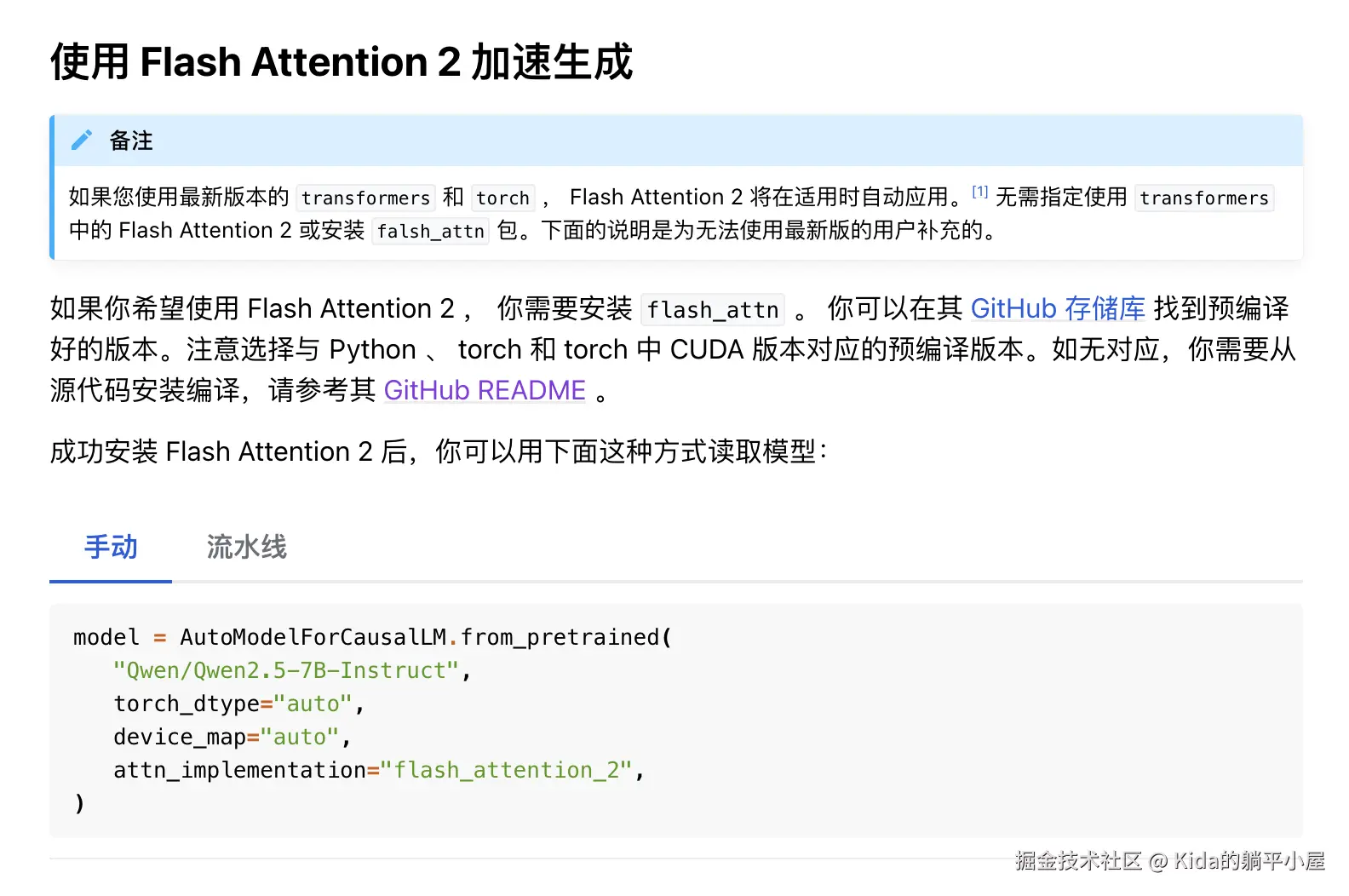Click the closing parenthesis in code block

(x=79, y=803)
